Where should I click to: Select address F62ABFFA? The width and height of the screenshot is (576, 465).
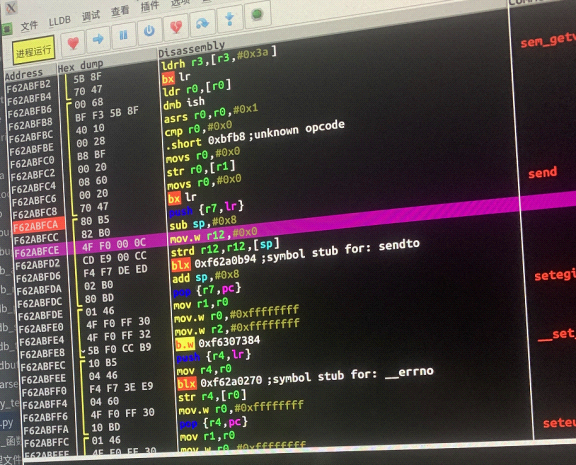[x=46, y=430]
